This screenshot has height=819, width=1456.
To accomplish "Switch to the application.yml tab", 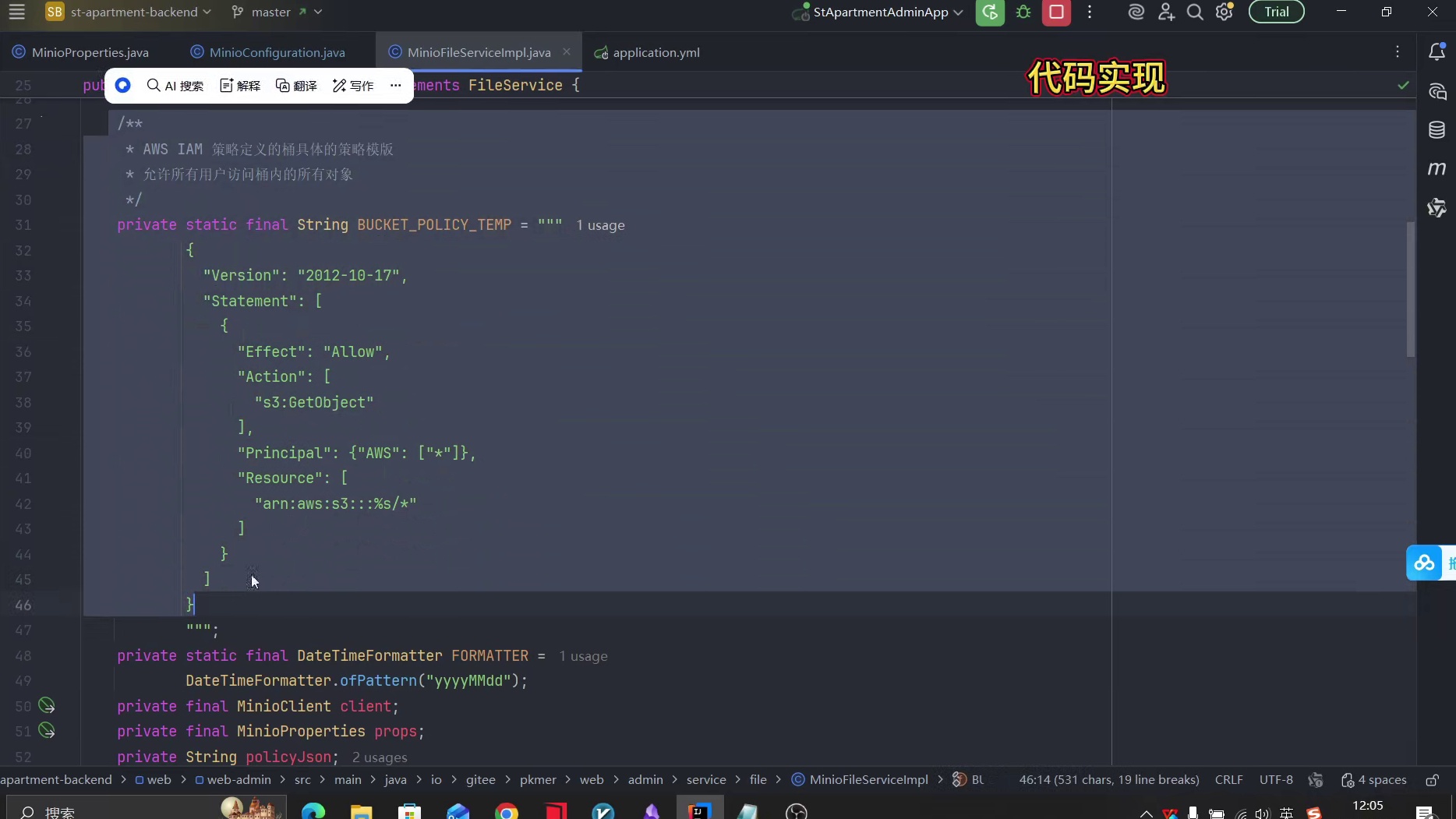I will coord(656,52).
